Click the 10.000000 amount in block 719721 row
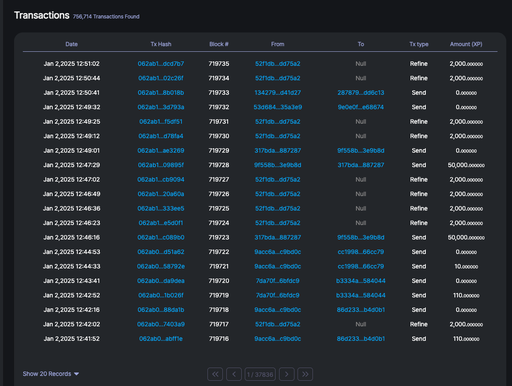Screen dimensions: 512x386 [466, 266]
